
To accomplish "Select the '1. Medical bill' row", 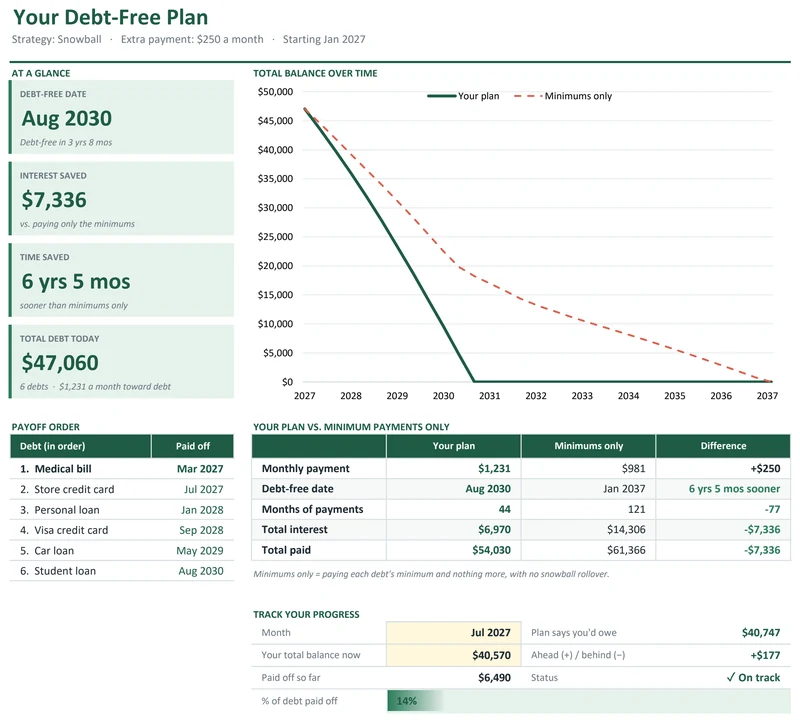I will tap(121, 469).
